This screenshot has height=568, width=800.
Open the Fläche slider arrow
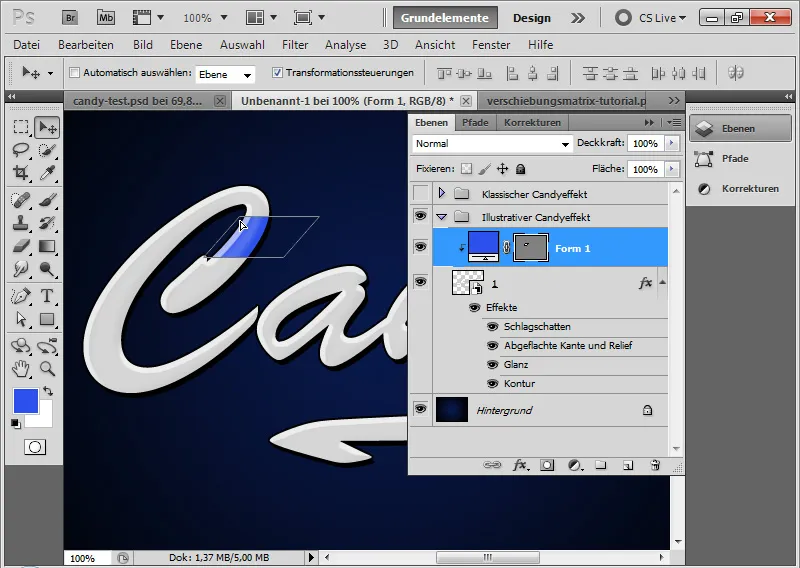(671, 169)
